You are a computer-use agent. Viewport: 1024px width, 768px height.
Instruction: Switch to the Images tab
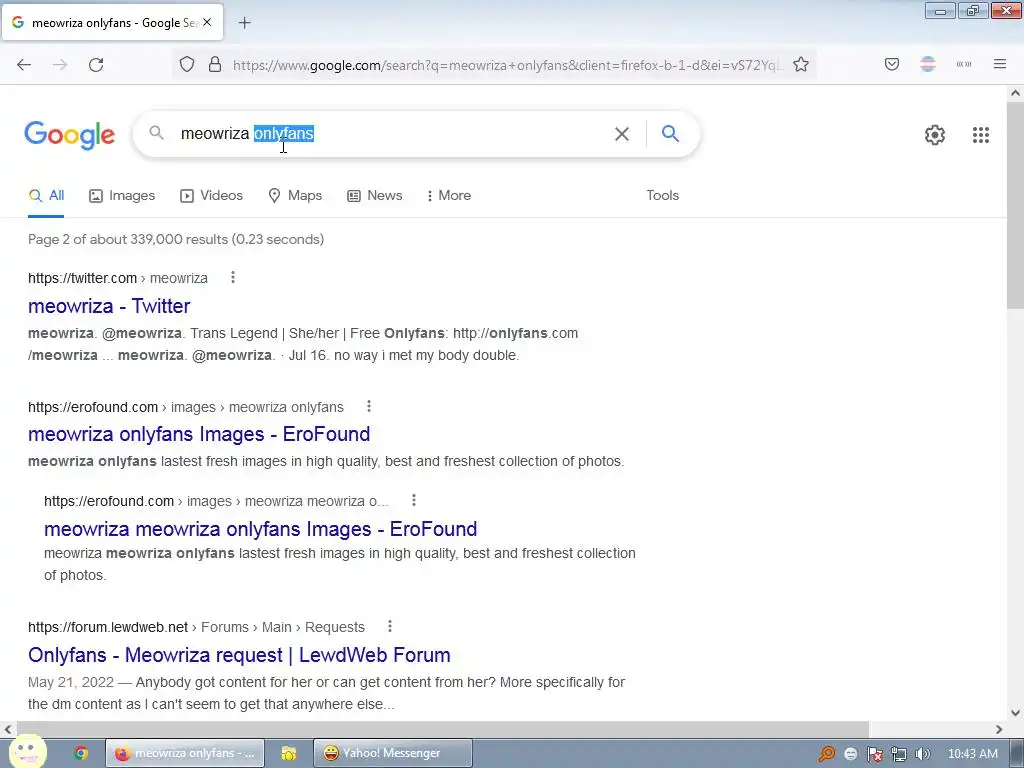pos(122,195)
